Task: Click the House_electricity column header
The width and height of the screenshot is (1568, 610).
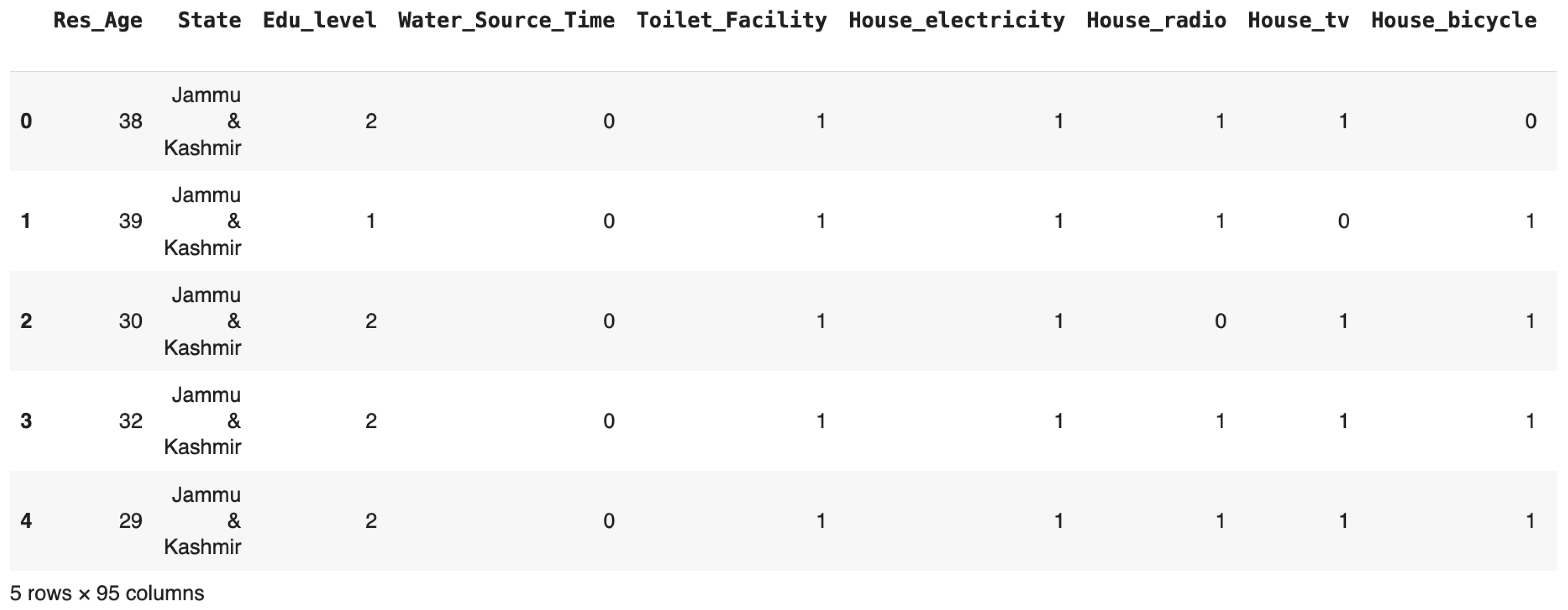Action: coord(957,20)
